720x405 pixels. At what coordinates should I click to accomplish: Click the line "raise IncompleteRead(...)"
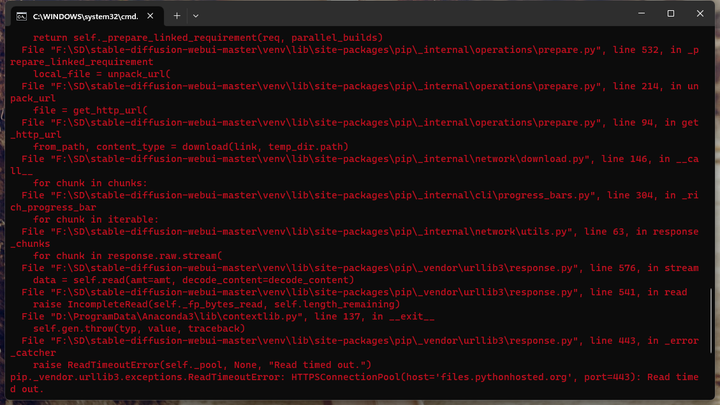click(216, 304)
